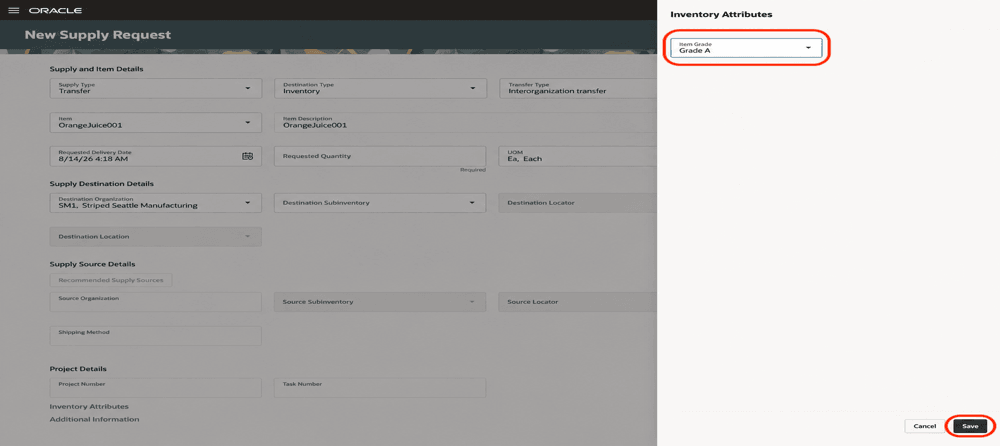Open the Supply Type dropdown
Image resolution: width=1000 pixels, height=446 pixels.
247,88
